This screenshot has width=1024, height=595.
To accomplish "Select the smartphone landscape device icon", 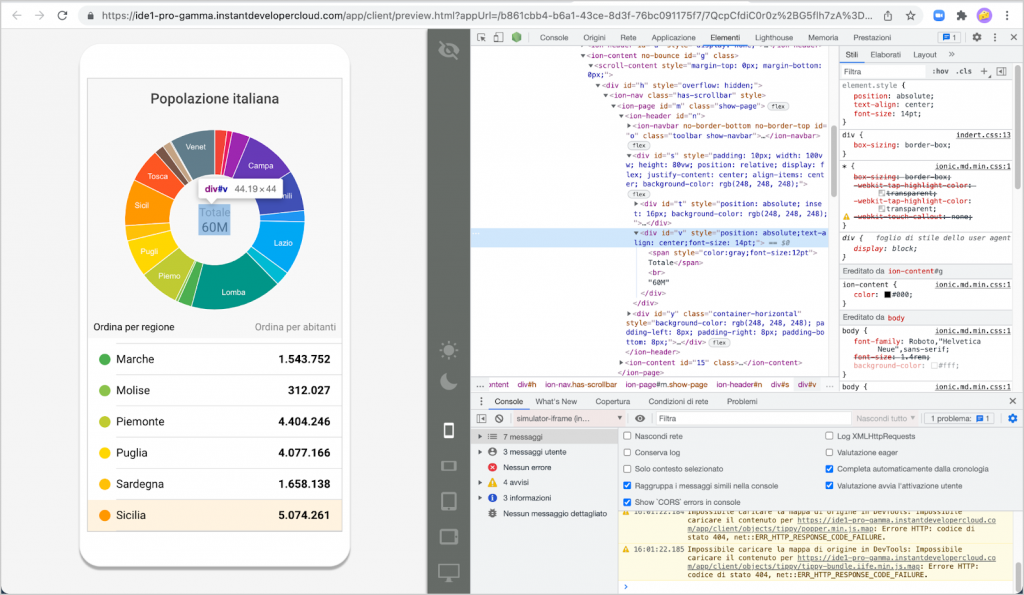I will point(449,466).
